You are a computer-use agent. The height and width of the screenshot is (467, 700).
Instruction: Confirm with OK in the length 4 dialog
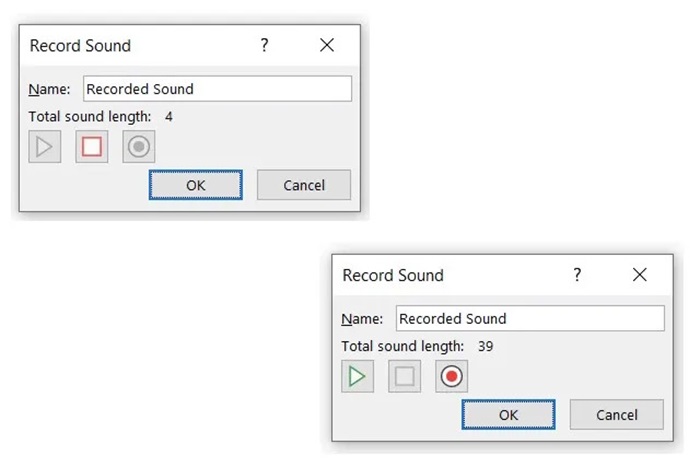pyautogui.click(x=196, y=185)
